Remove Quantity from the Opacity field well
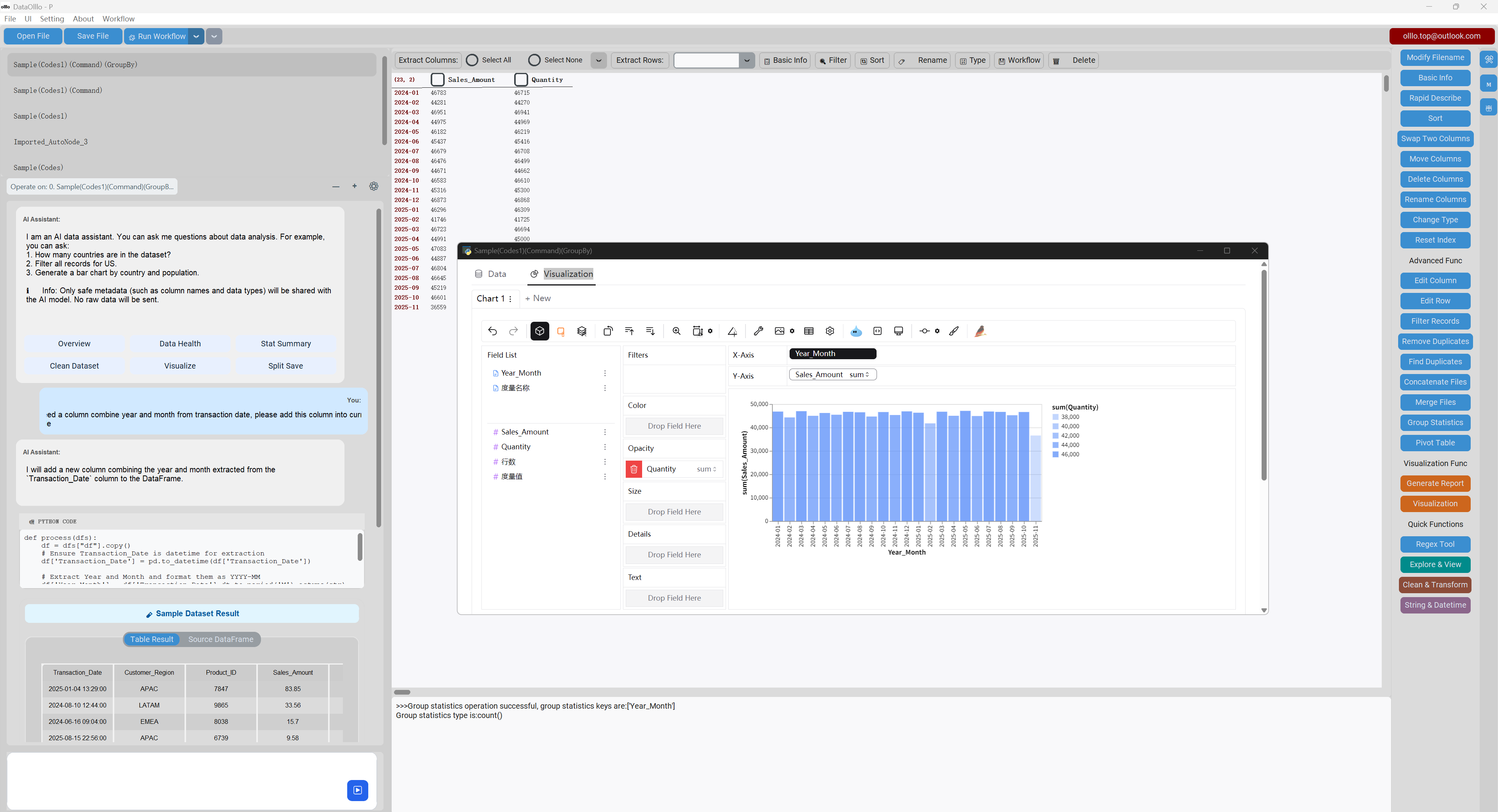Image resolution: width=1498 pixels, height=812 pixels. [x=633, y=469]
